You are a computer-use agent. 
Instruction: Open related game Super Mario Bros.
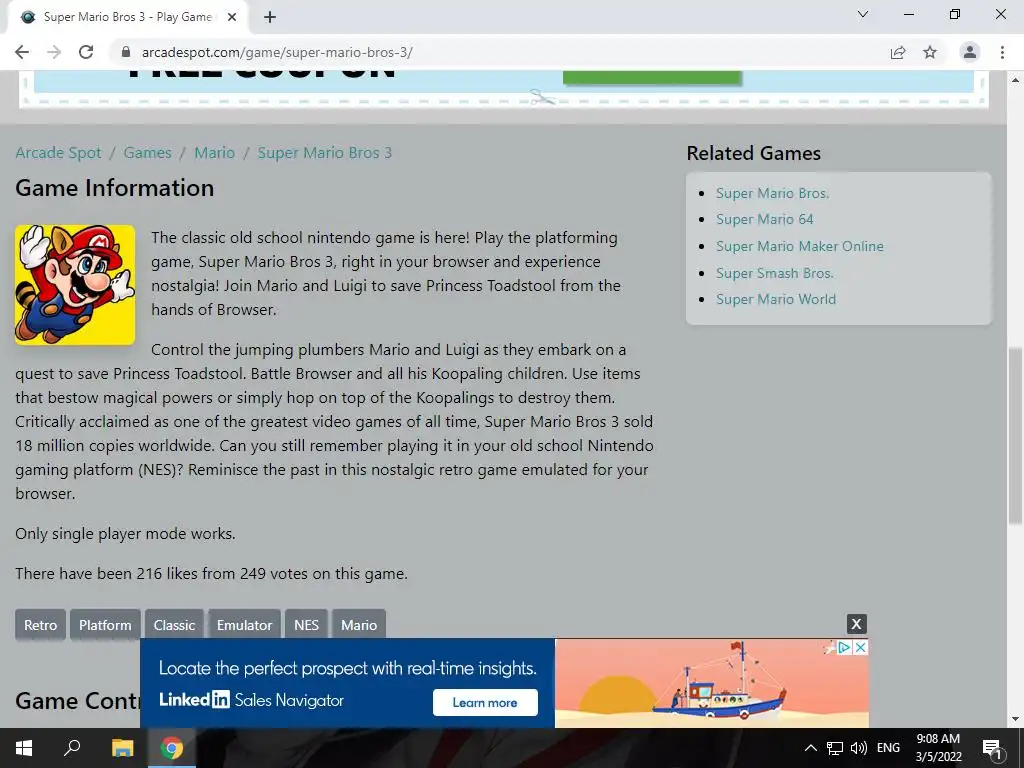773,193
